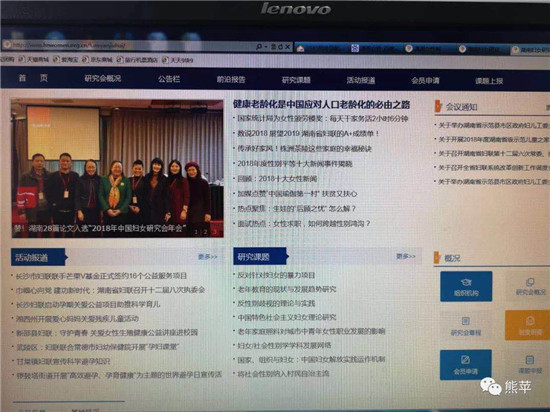
Task: Open 甘棠镇妇联宣传科学备孕知识
Action: 63,361
